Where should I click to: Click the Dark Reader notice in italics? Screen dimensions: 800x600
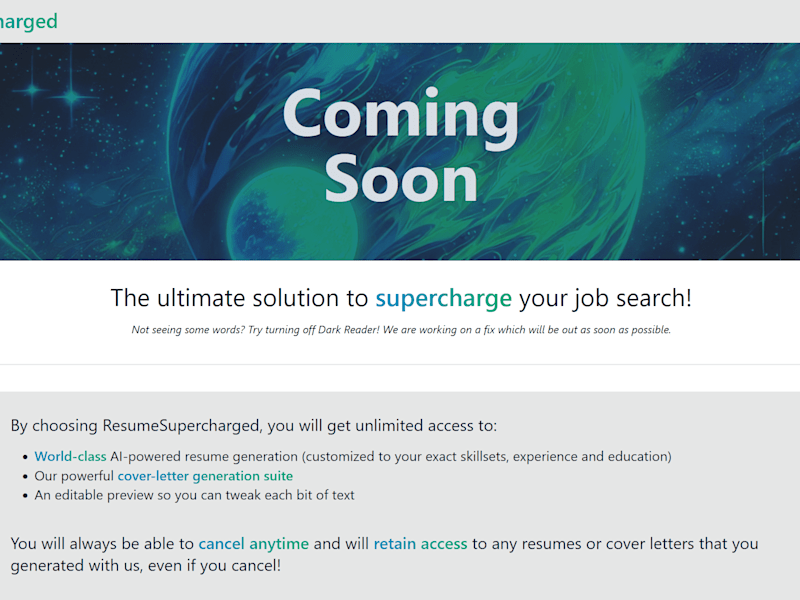(x=401, y=330)
